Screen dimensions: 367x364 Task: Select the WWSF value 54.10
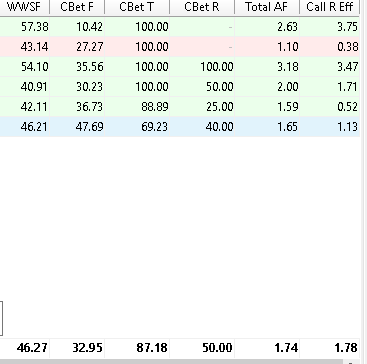pos(35,67)
